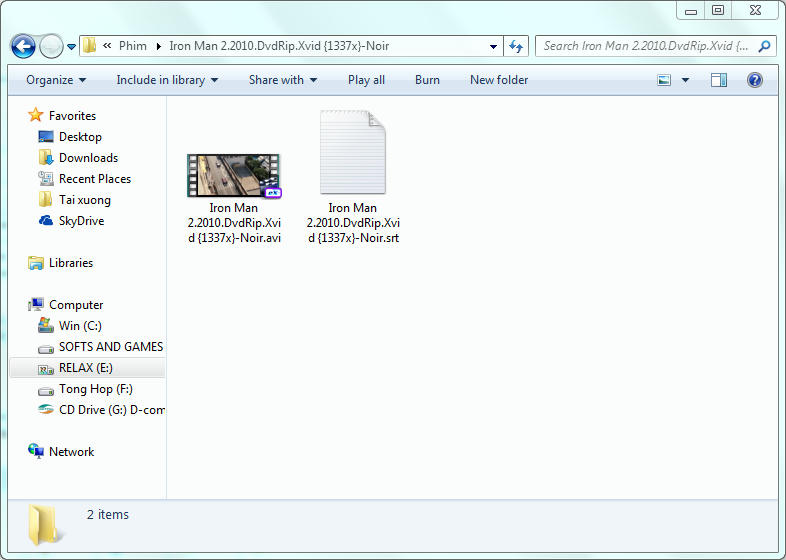Click the Favorites star icon
The height and width of the screenshot is (560, 786).
[x=36, y=115]
